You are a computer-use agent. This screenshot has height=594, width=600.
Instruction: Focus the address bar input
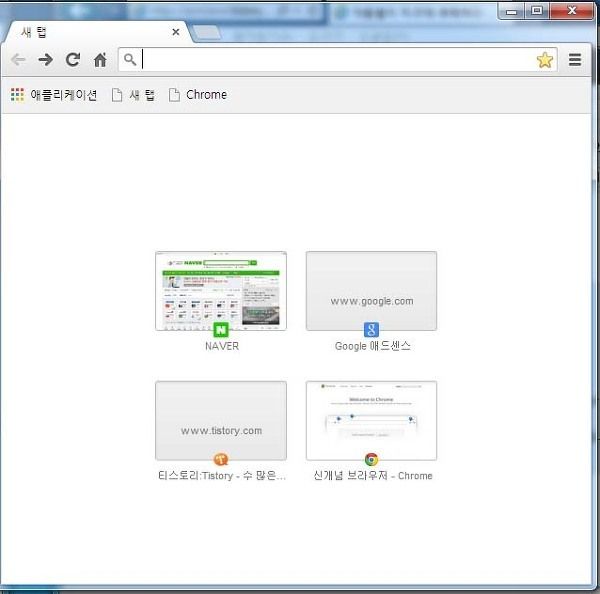[337, 60]
